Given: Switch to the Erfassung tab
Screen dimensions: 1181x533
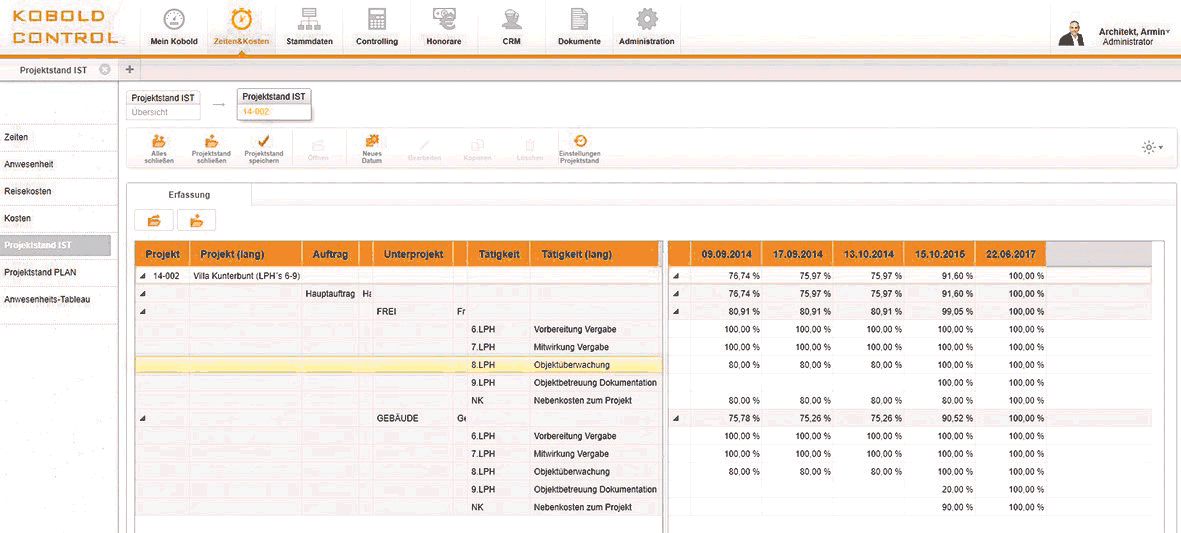Looking at the screenshot, I should tap(189, 195).
